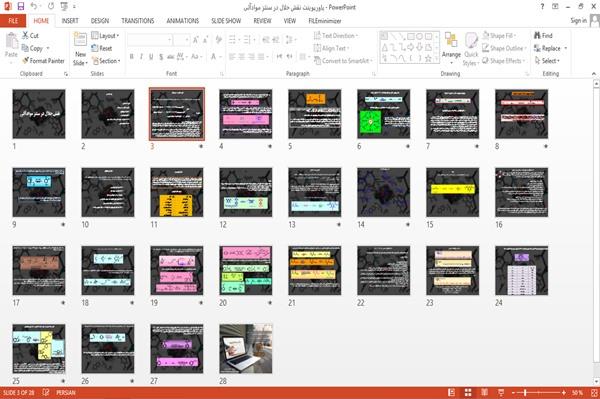Viewport: 600px width, 399px height.
Task: Toggle text Shadow button
Action: [161, 57]
